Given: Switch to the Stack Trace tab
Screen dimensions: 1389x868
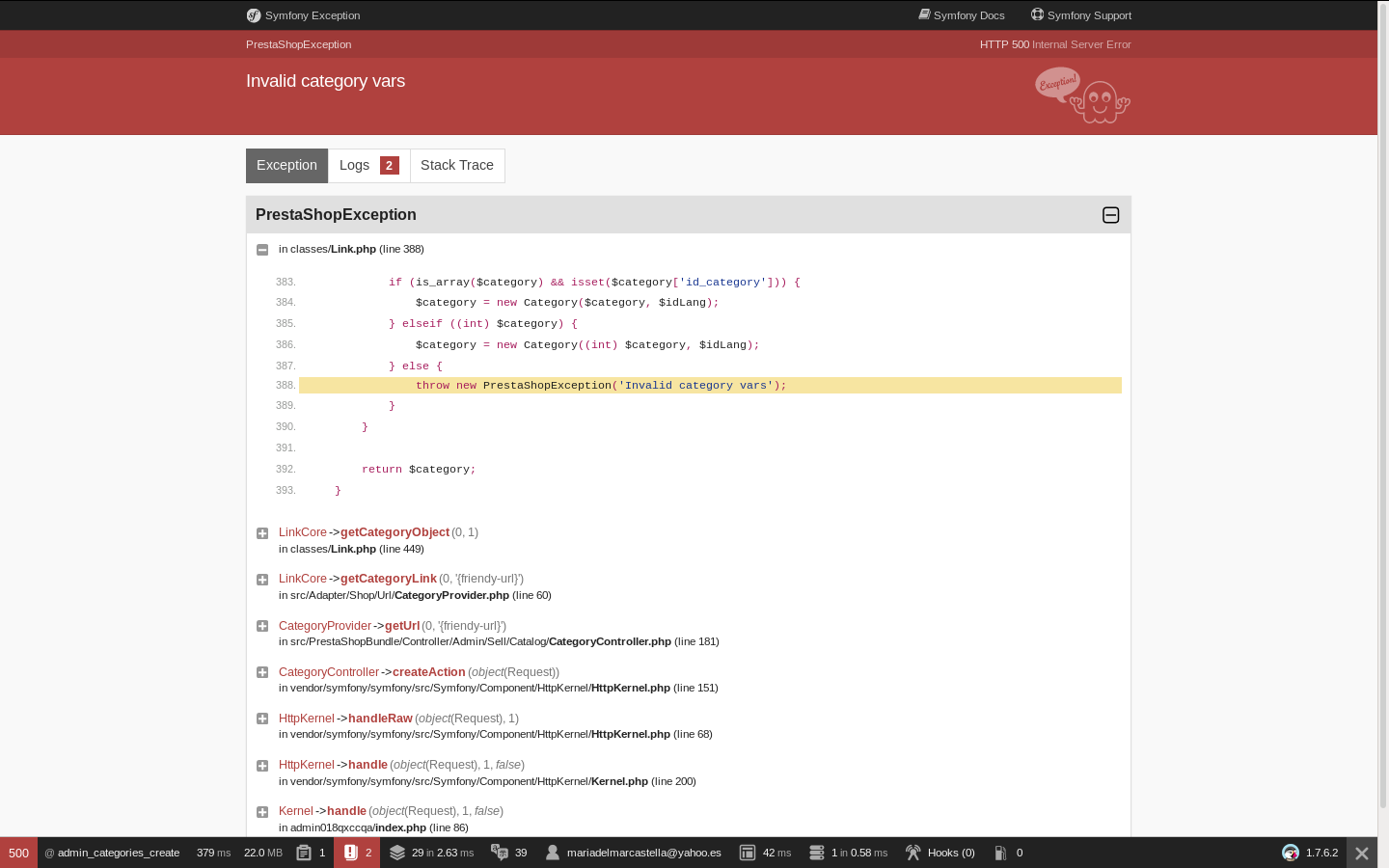Looking at the screenshot, I should click(x=457, y=166).
